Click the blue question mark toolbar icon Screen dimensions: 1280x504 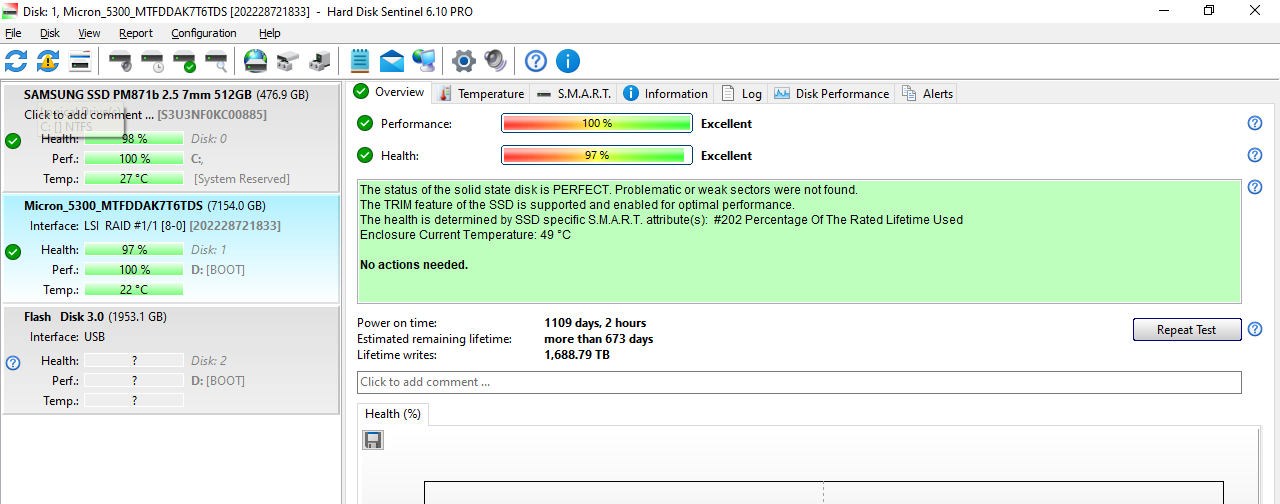pyautogui.click(x=536, y=61)
